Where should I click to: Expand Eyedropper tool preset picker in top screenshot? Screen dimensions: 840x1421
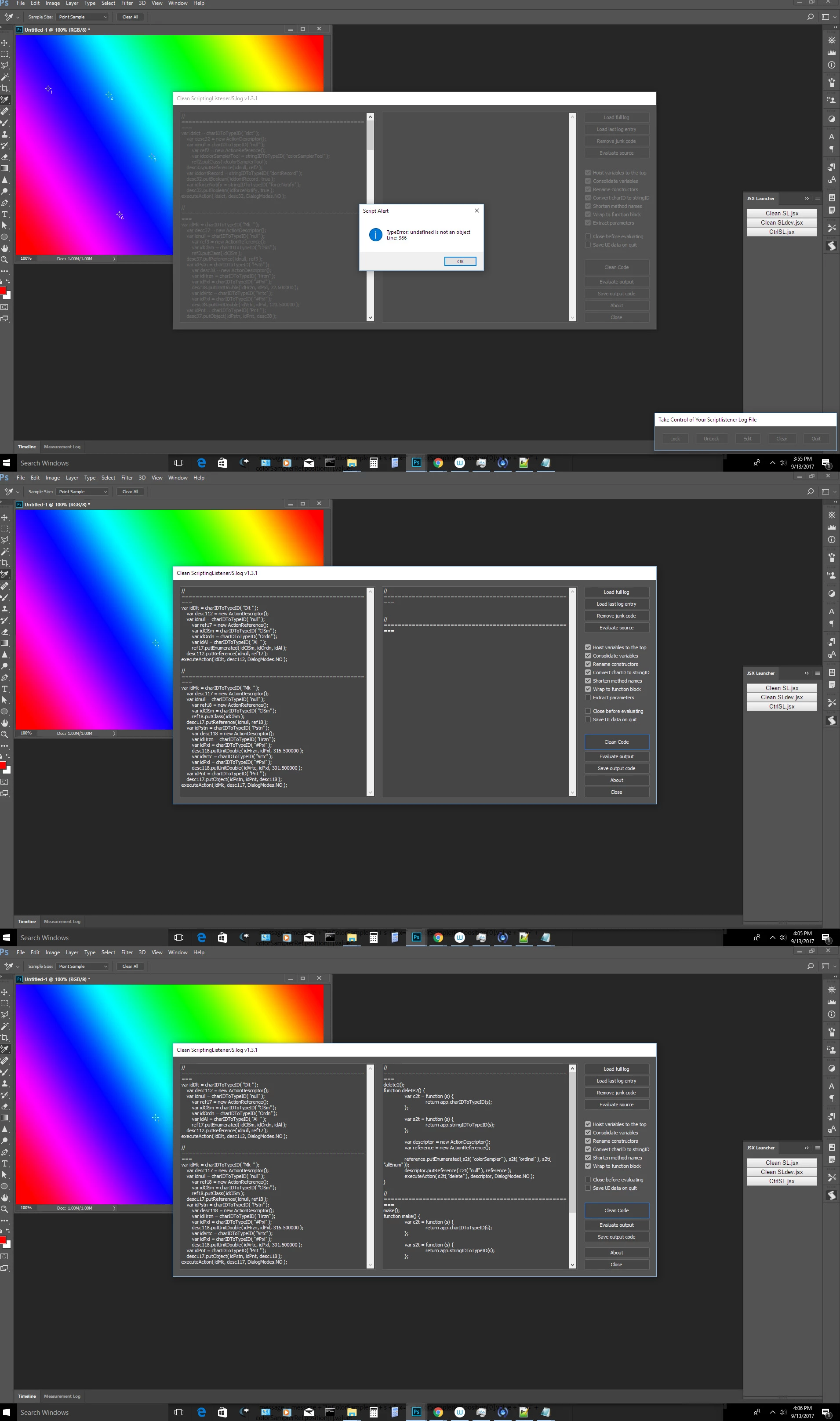[x=18, y=18]
